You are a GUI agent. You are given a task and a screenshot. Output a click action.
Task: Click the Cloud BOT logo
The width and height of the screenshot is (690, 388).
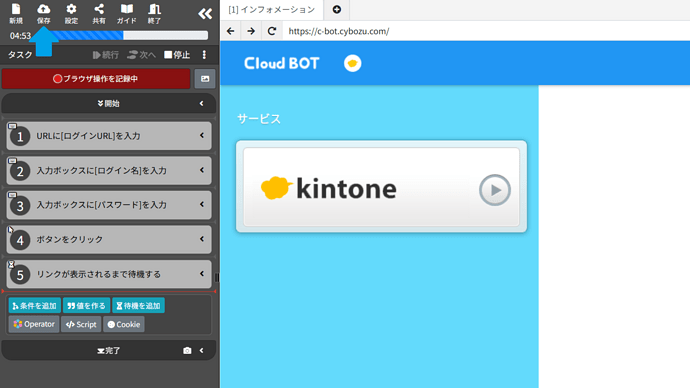(x=282, y=63)
